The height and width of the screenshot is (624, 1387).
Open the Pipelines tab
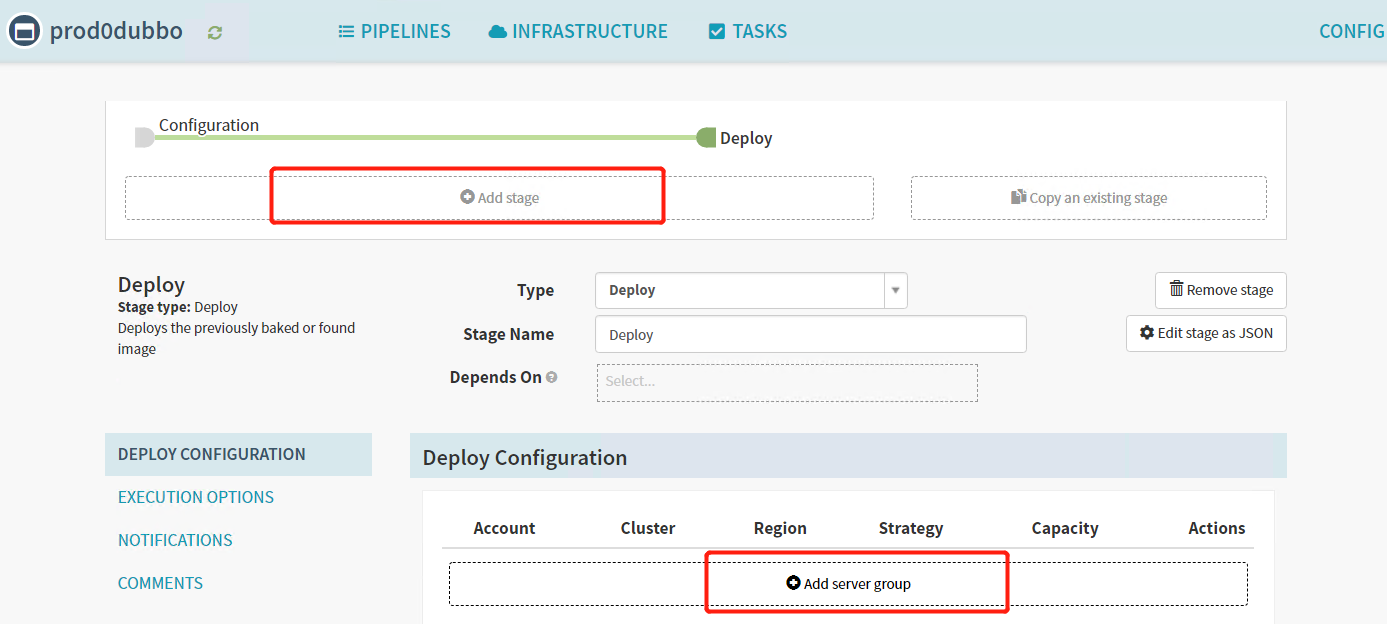coord(394,32)
